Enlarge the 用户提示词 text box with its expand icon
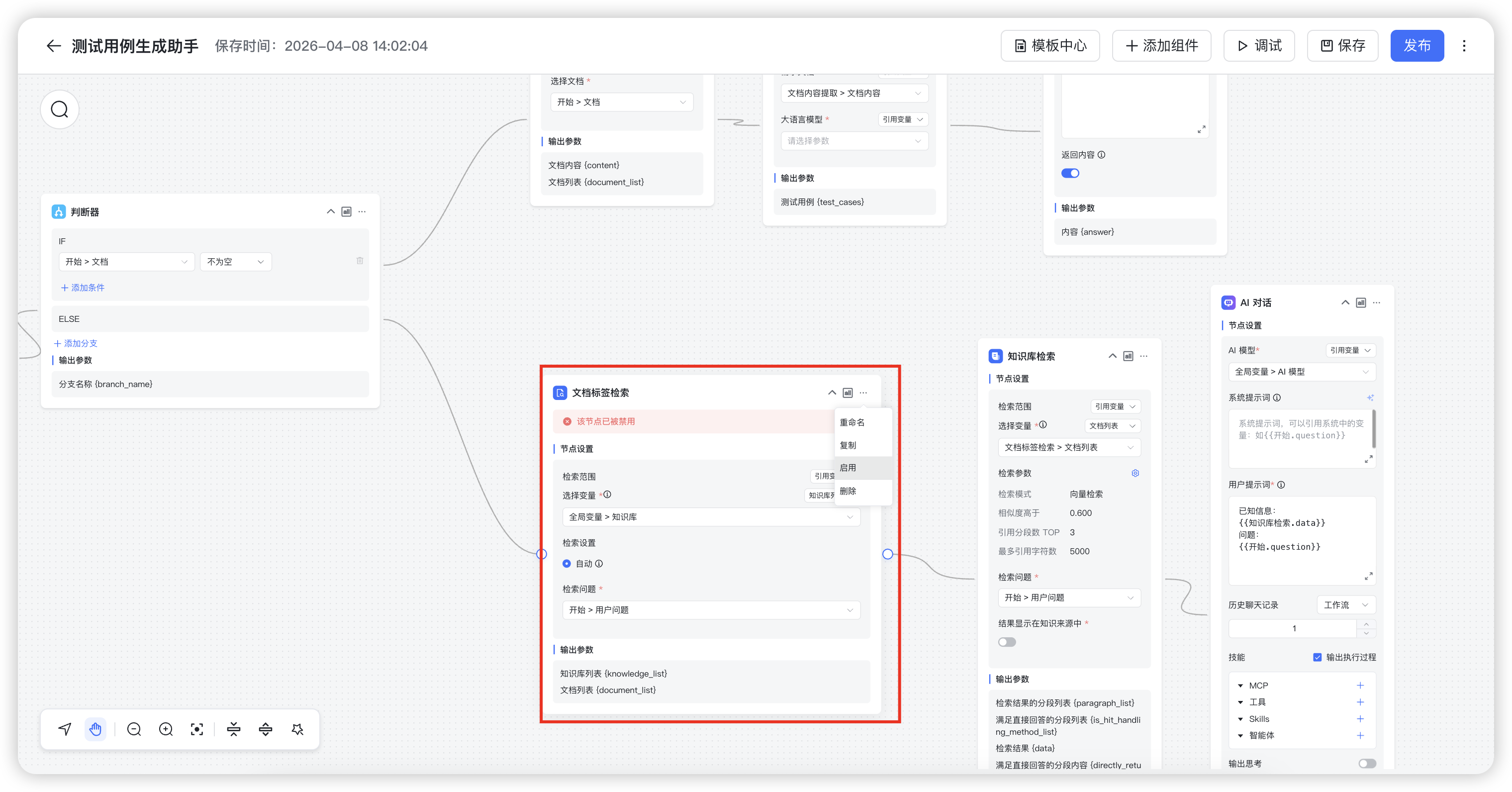This screenshot has height=792, width=1512. pos(1368,577)
